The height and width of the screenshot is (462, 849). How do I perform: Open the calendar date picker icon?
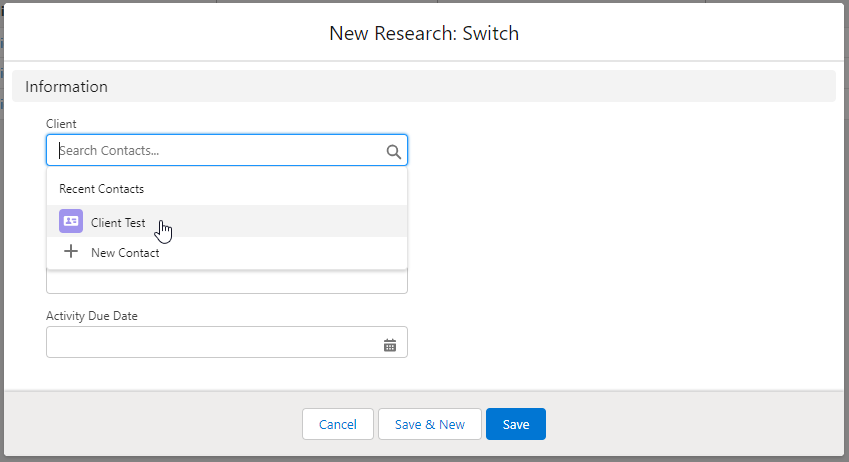click(x=390, y=345)
